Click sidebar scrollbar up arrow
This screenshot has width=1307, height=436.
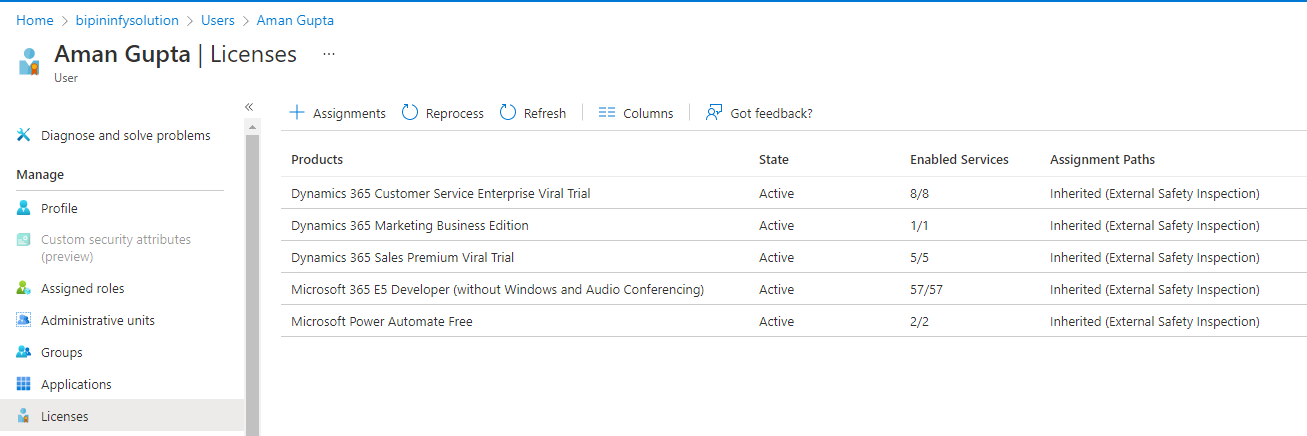(252, 126)
